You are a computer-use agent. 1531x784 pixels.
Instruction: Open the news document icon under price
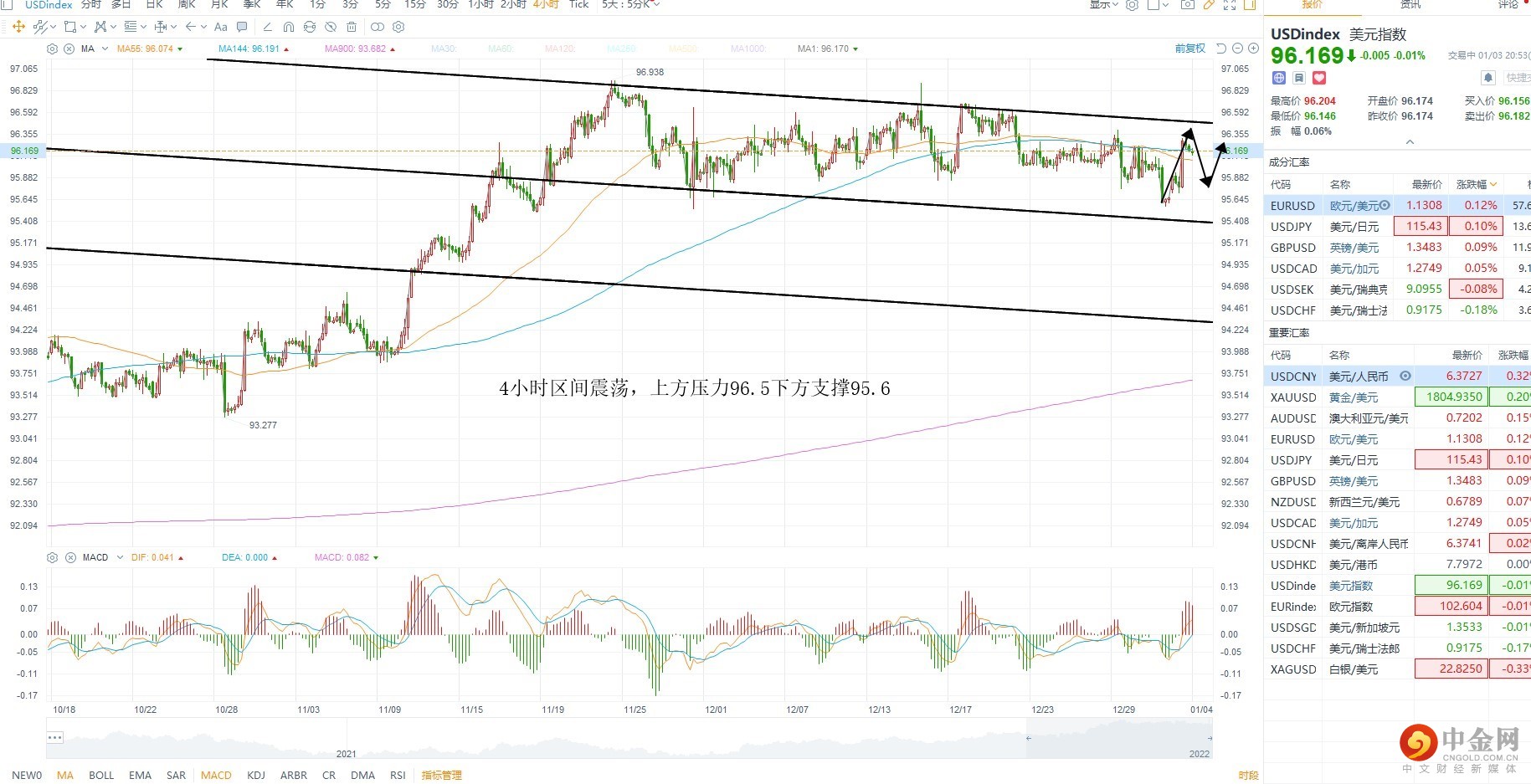(x=1299, y=78)
